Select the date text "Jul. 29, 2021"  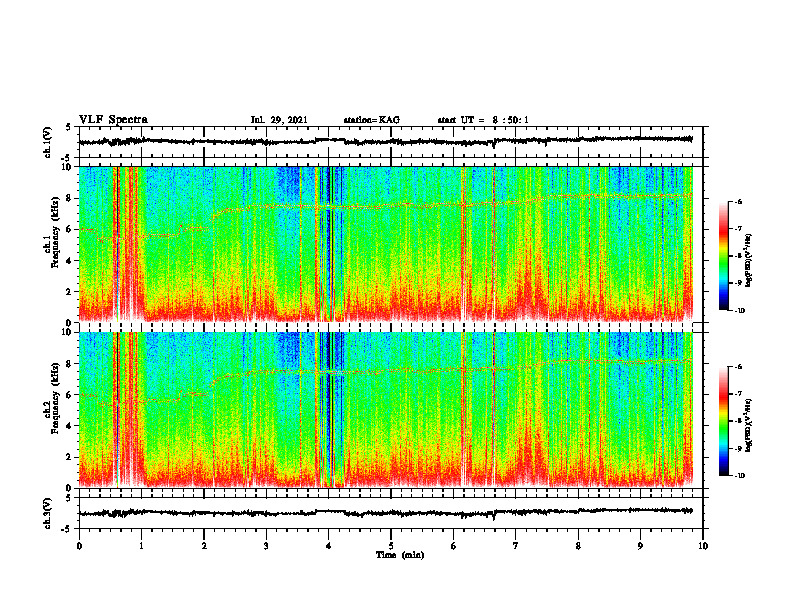[279, 120]
